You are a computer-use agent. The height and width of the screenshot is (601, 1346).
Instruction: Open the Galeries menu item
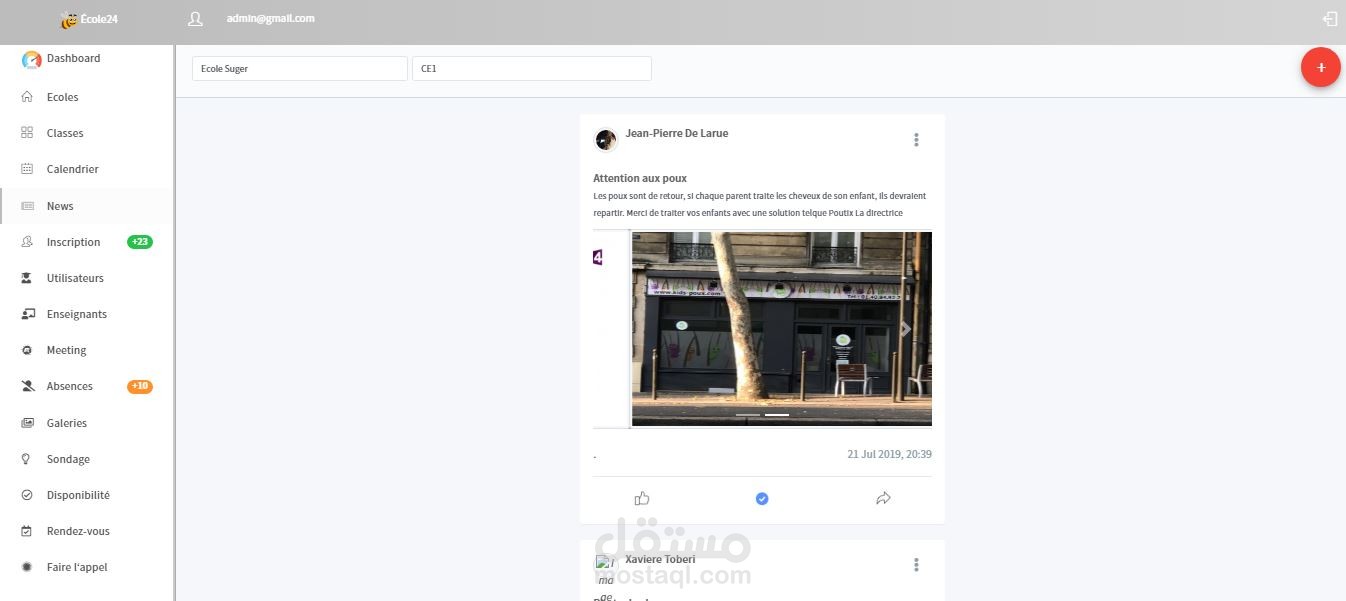[x=66, y=423]
